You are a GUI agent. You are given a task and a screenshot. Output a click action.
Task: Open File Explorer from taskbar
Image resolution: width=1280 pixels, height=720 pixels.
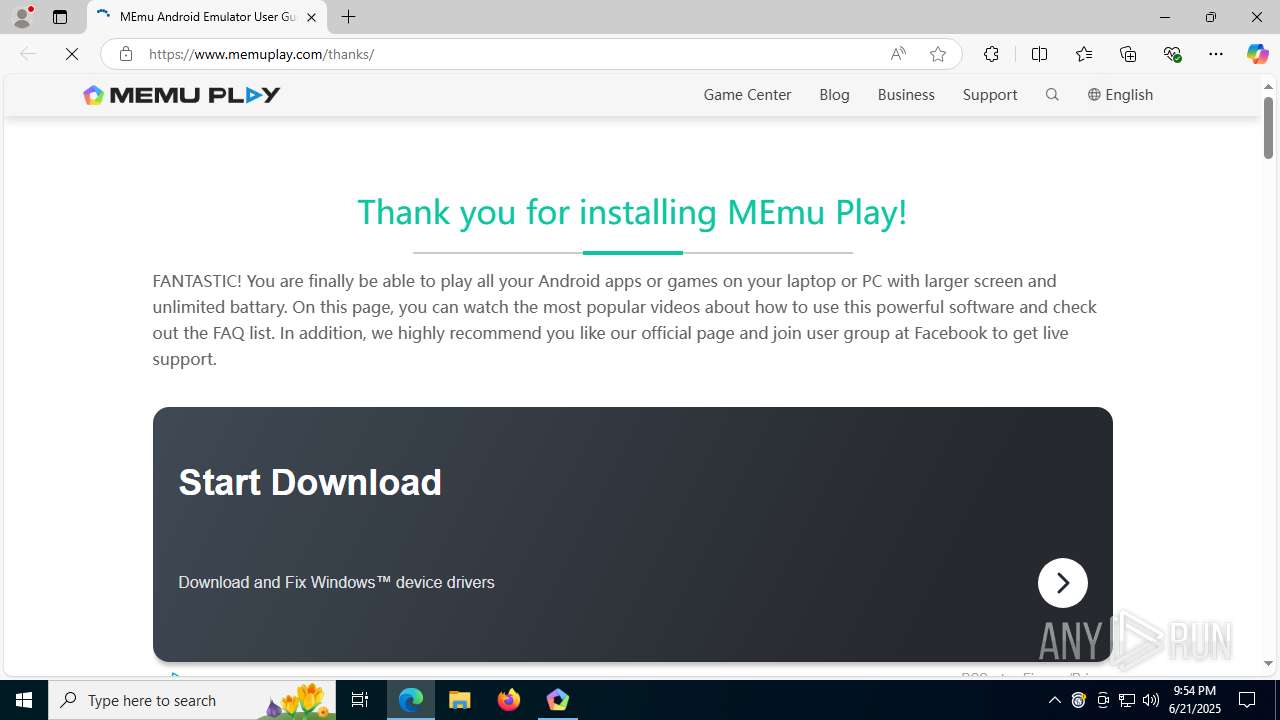tap(460, 700)
